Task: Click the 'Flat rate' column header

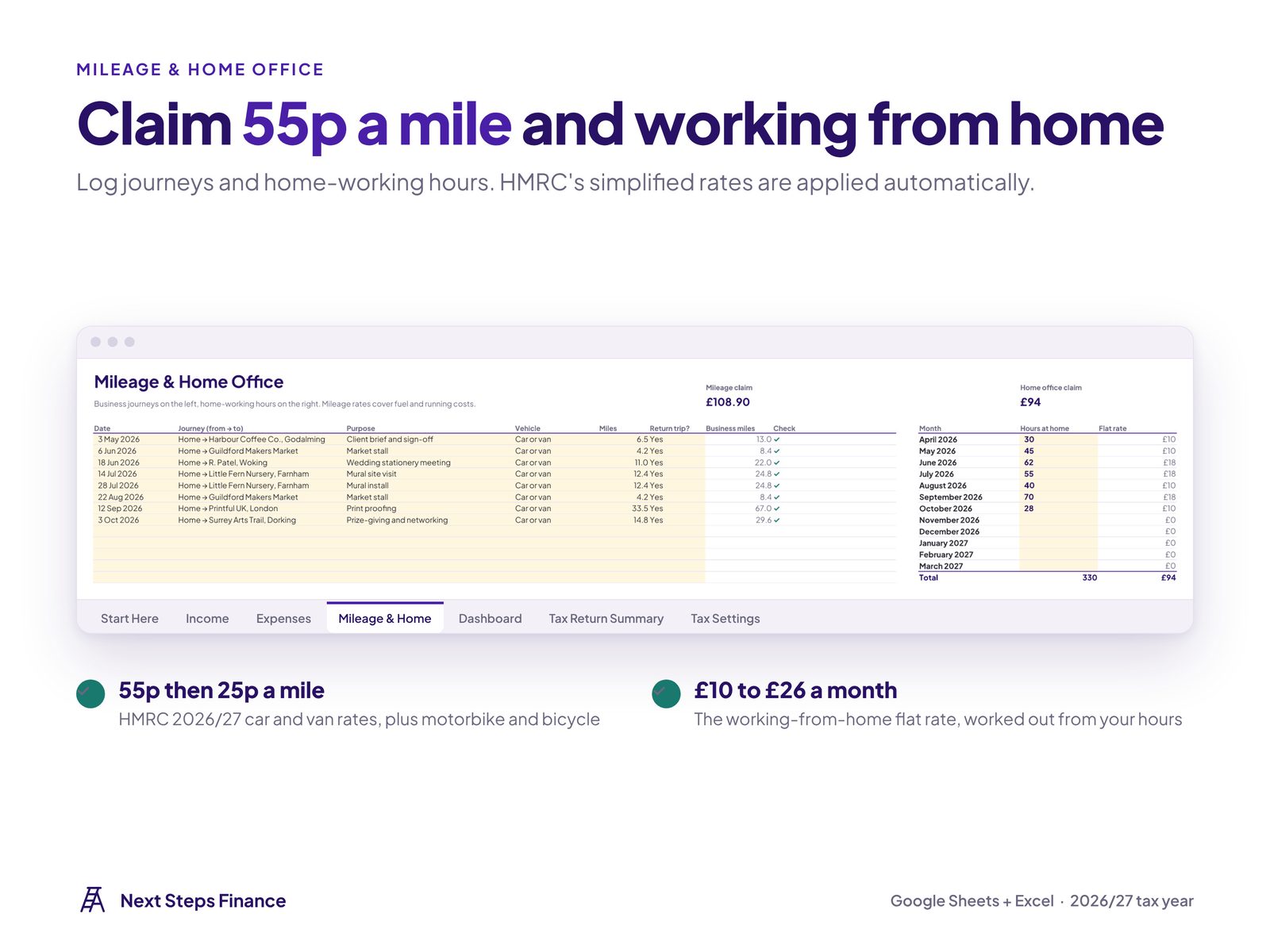Action: (x=1112, y=428)
